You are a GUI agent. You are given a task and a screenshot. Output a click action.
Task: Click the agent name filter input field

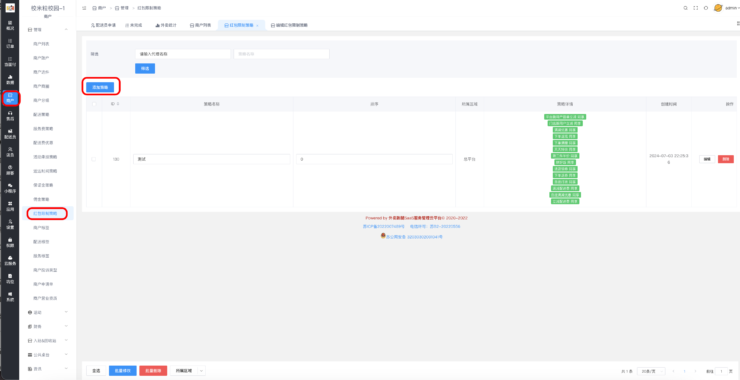[x=183, y=54]
